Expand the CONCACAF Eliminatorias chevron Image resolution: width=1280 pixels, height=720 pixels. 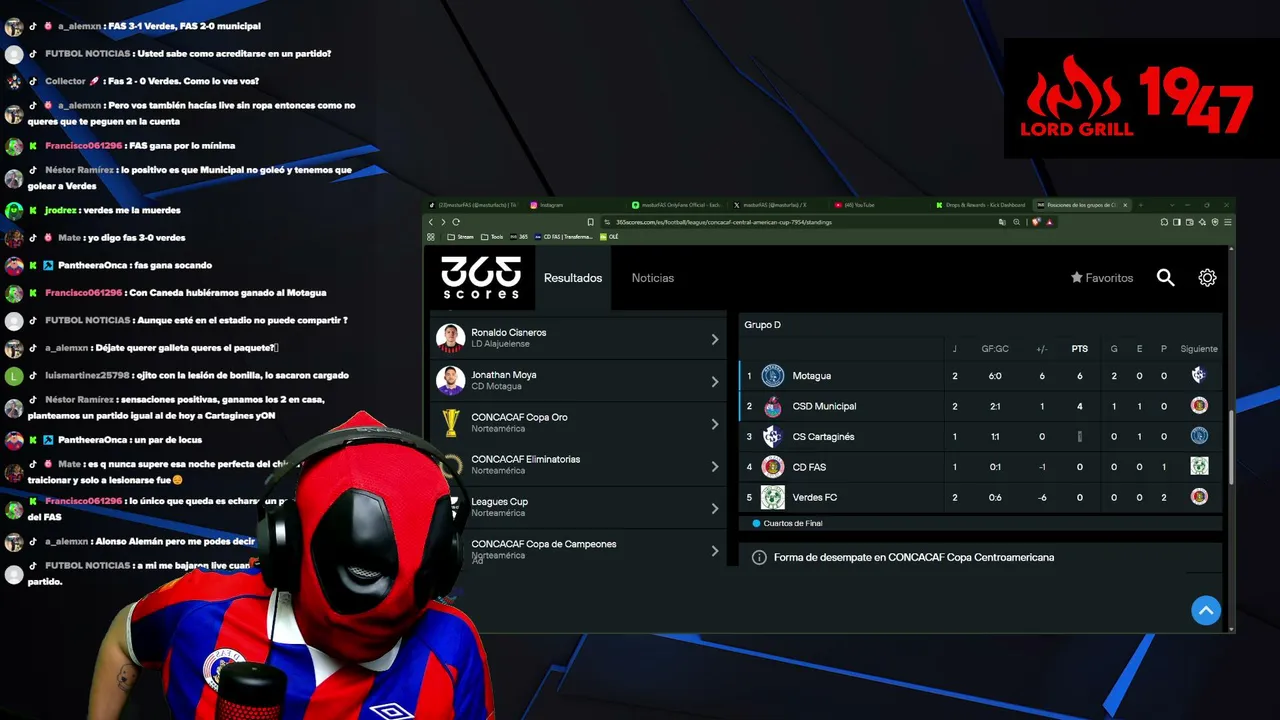click(x=715, y=466)
